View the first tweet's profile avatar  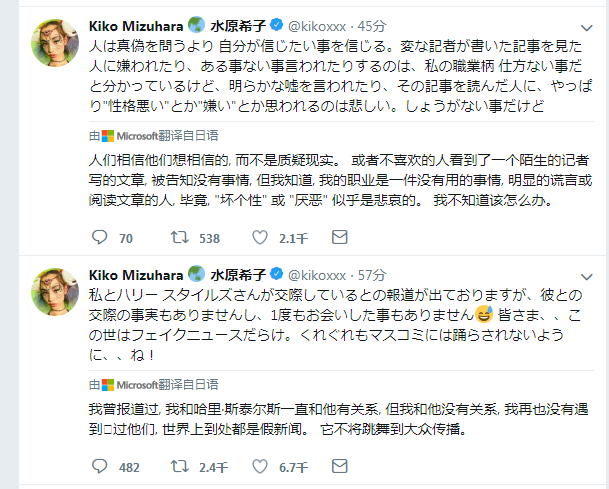[55, 43]
